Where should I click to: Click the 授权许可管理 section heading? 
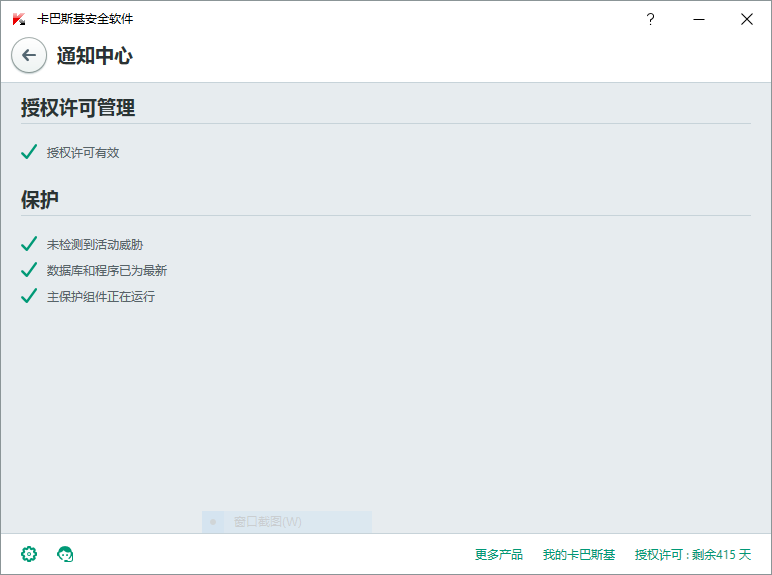[x=78, y=108]
